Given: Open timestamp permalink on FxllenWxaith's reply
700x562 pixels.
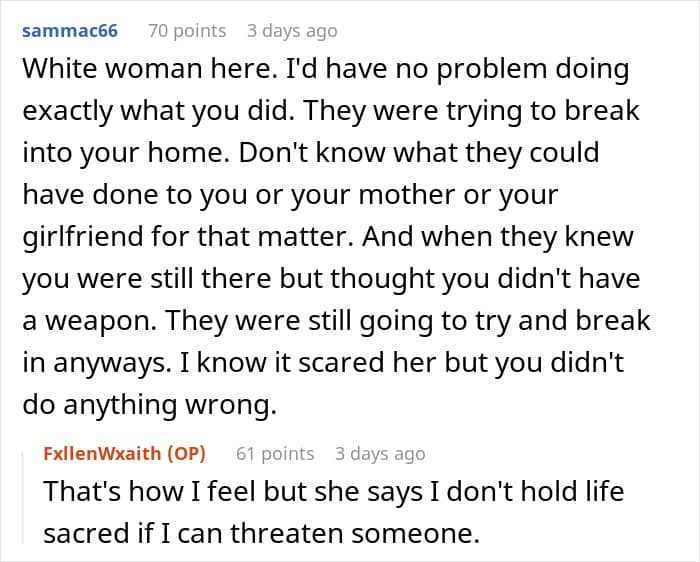Looking at the screenshot, I should 380,453.
